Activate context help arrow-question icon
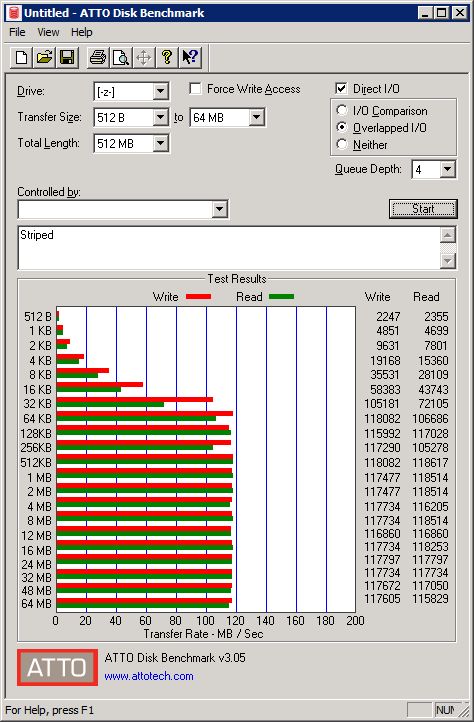Screen dimensions: 474x722 [x=190, y=58]
